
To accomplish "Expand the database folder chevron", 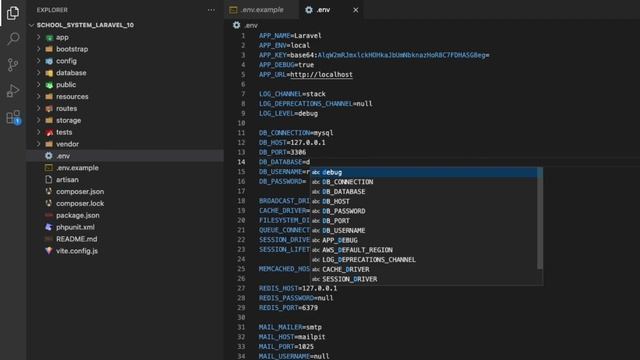I will point(39,73).
